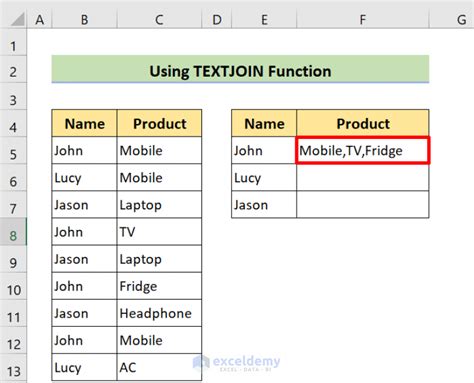Select cell C6 containing Mobile
474x383 pixels.
[x=159, y=178]
